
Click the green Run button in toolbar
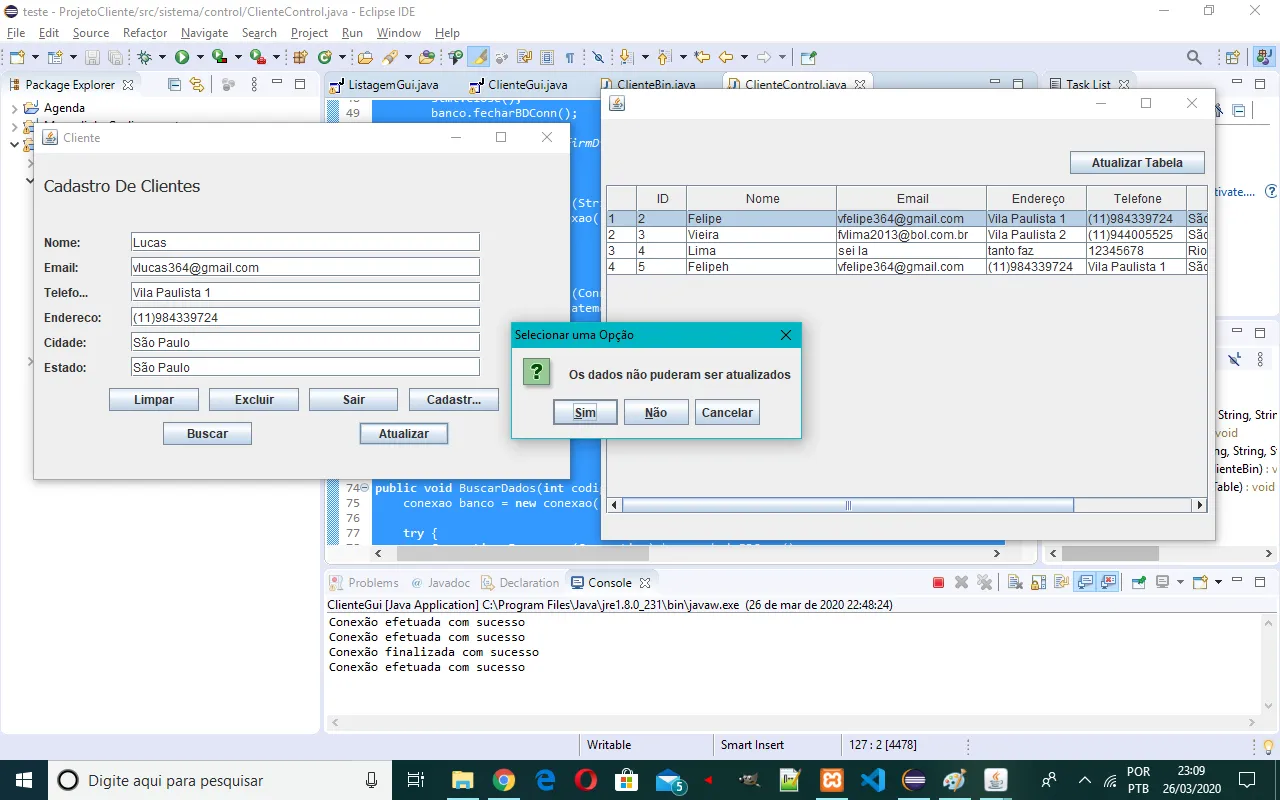182,58
